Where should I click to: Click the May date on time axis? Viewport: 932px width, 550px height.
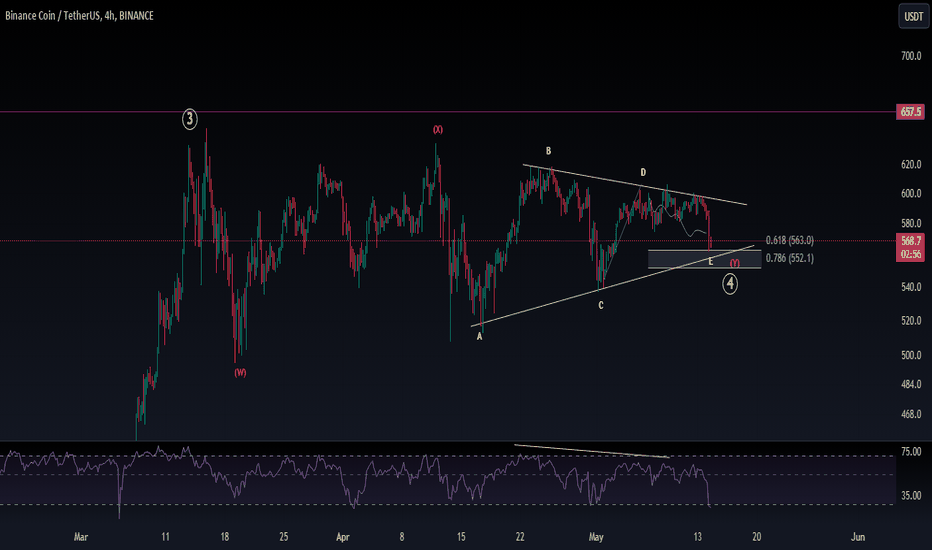tap(596, 537)
